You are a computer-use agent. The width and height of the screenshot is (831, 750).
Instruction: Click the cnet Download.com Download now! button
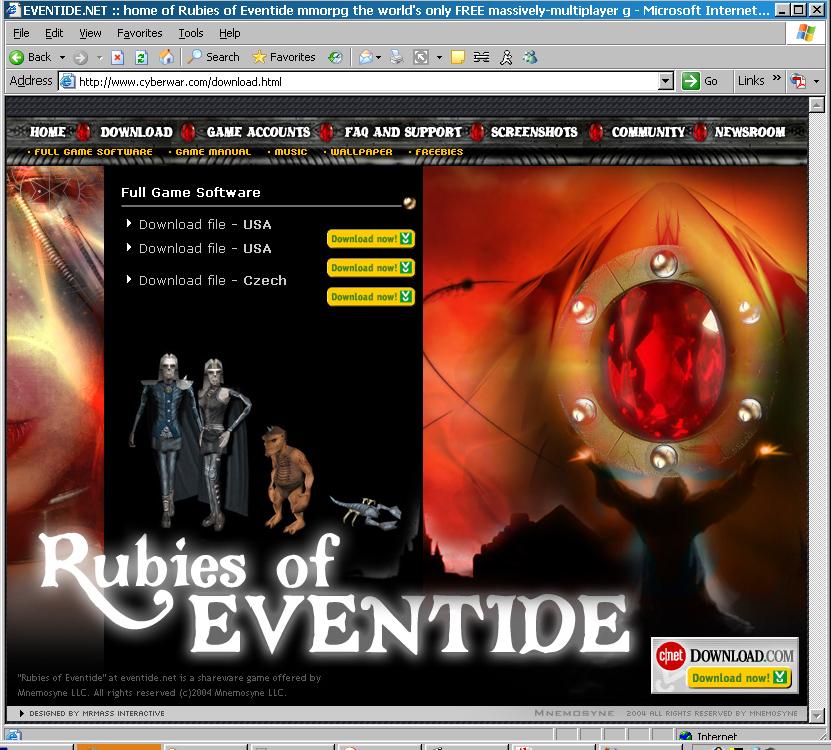739,678
